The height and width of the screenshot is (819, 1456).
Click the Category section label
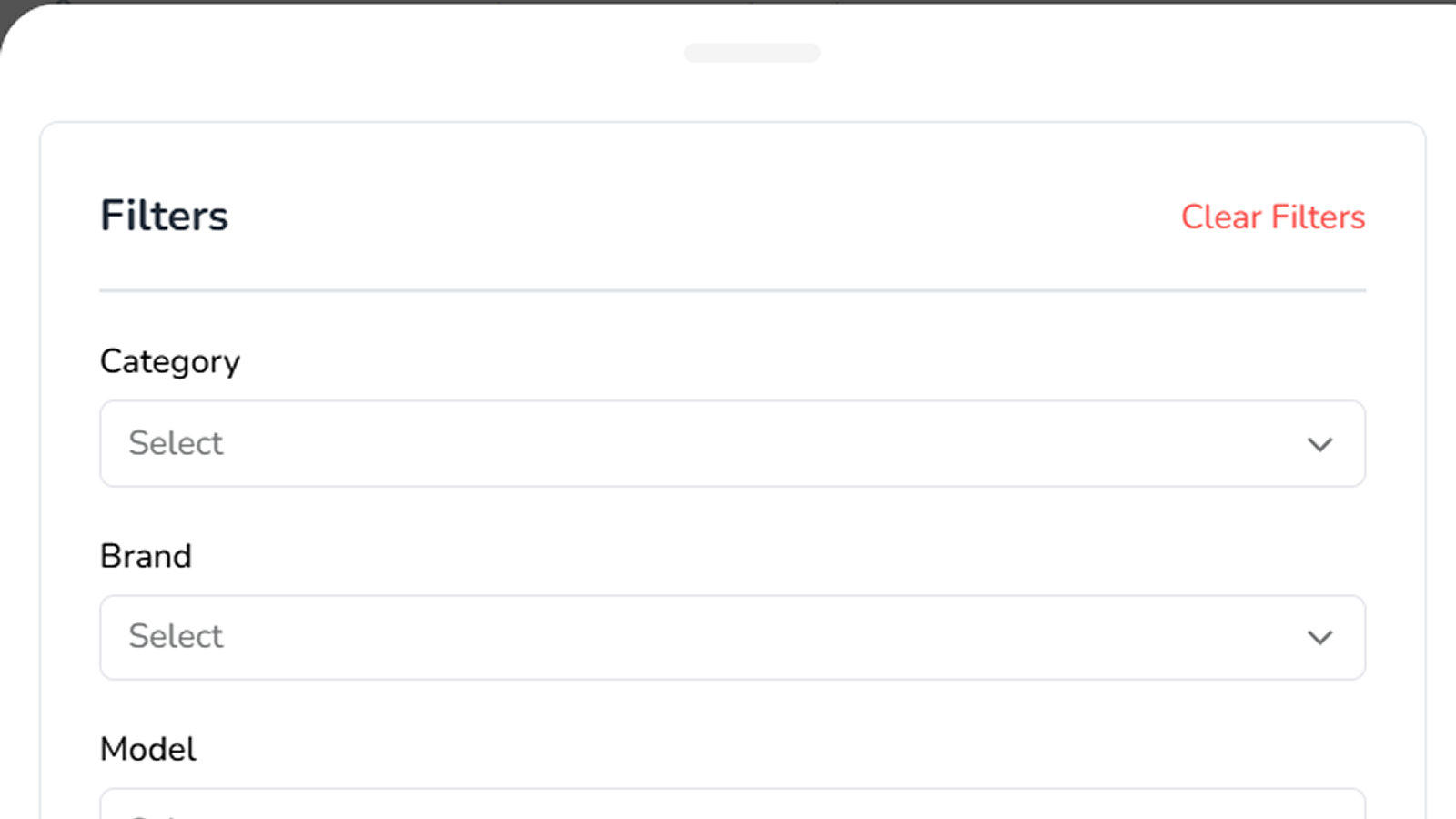pos(169,361)
